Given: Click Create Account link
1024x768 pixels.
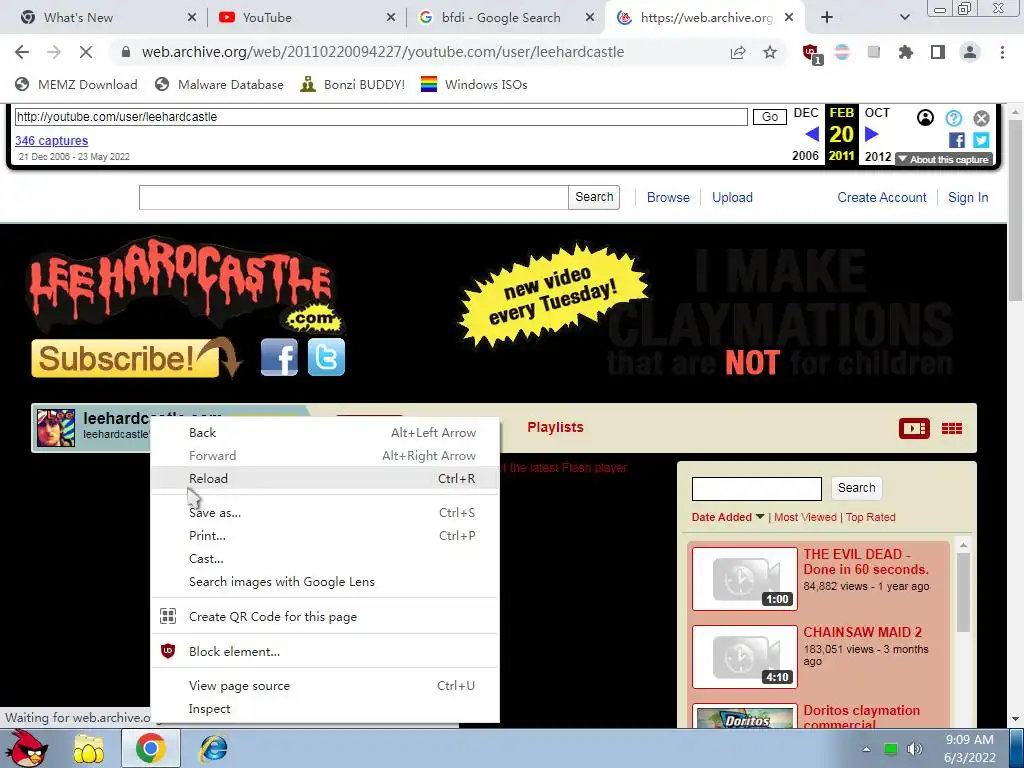Looking at the screenshot, I should pos(882,197).
